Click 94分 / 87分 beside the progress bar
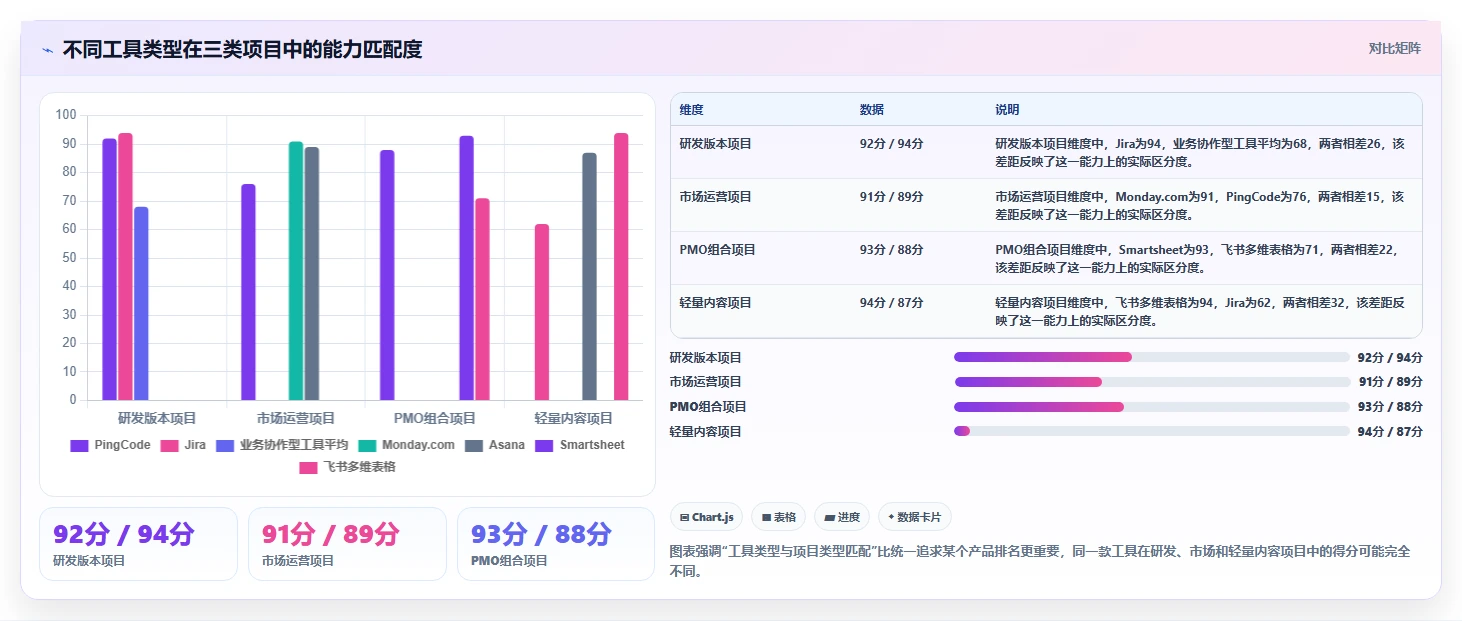1462x621 pixels. point(1390,432)
